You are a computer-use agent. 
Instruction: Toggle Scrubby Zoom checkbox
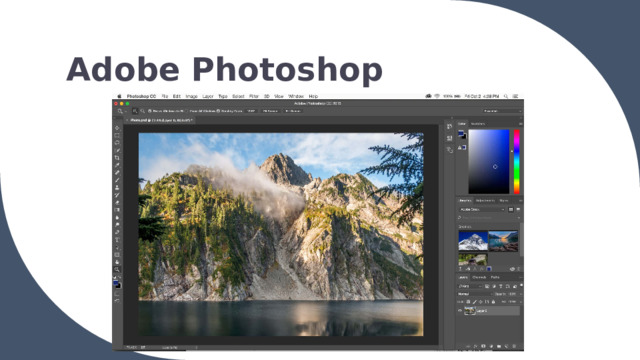click(x=218, y=111)
